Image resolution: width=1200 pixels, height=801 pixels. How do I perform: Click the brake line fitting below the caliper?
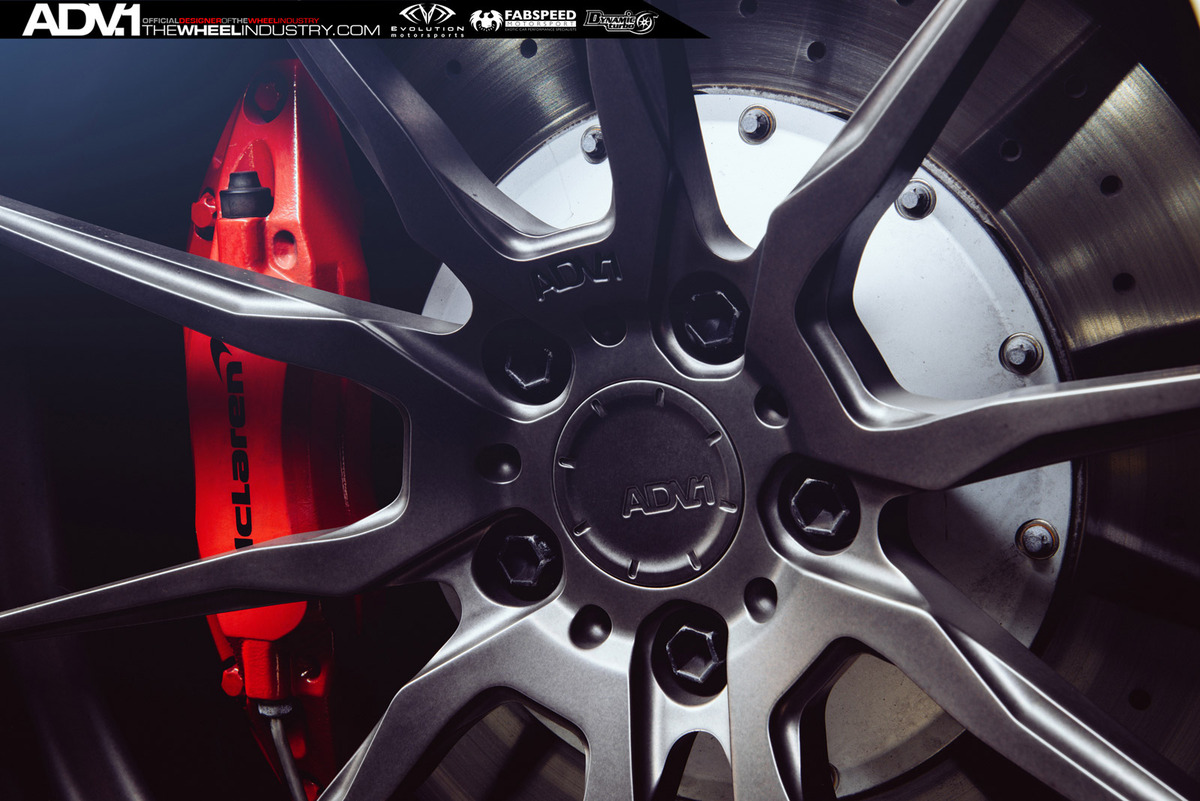pyautogui.click(x=268, y=708)
